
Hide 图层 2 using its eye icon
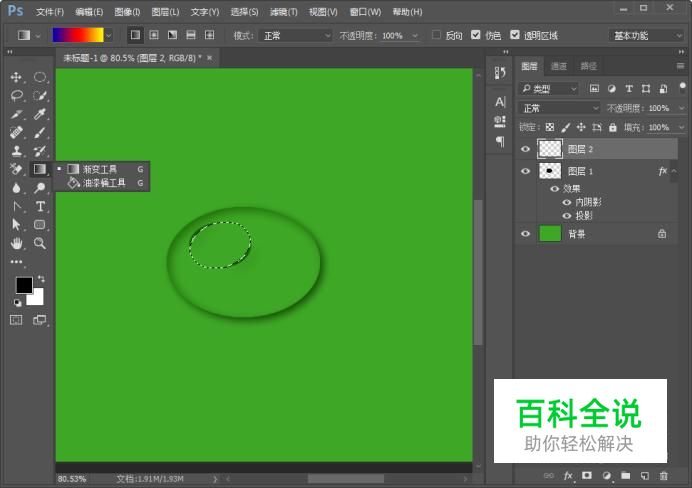click(x=526, y=149)
